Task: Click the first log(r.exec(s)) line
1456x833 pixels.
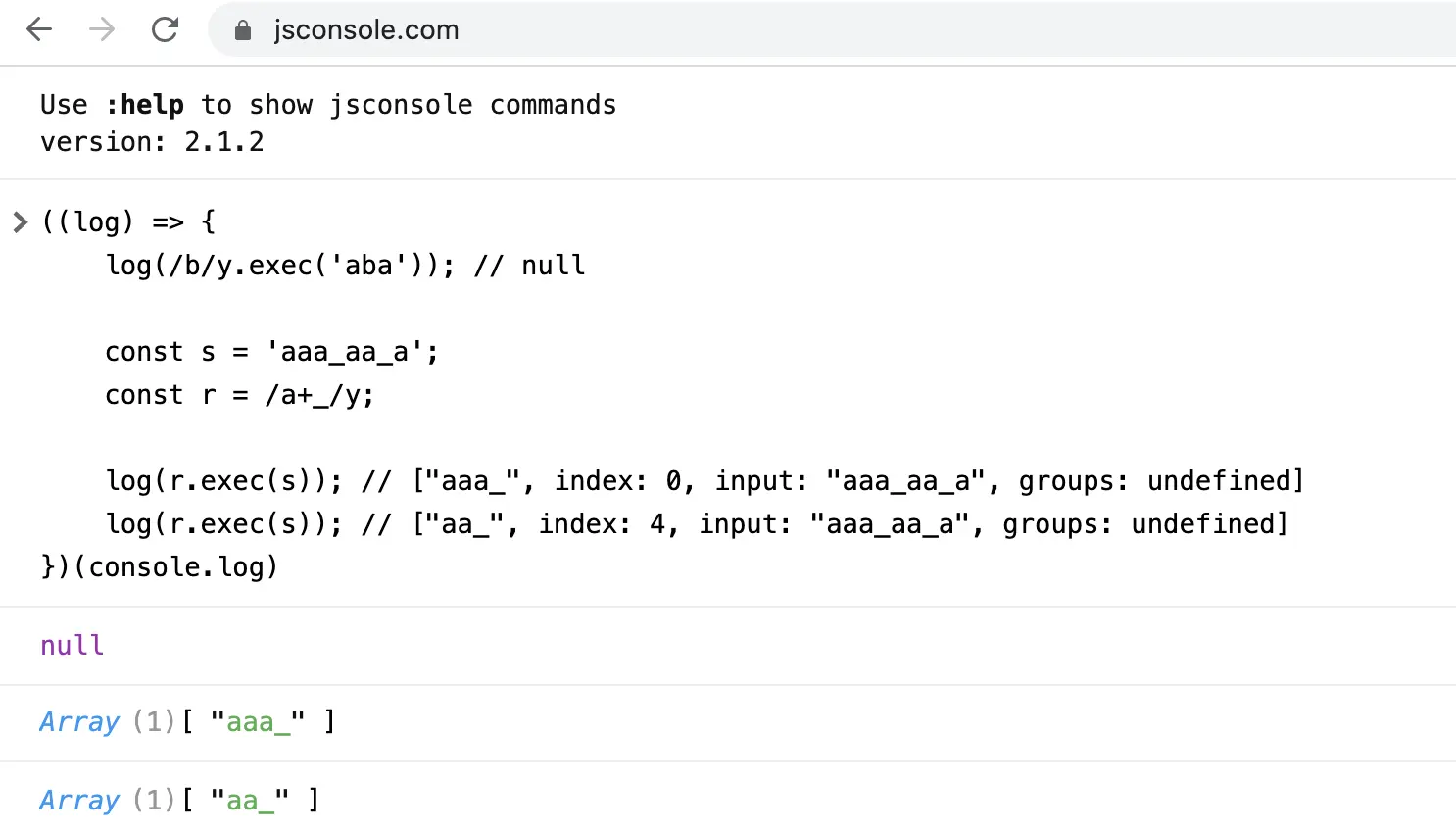Action: pyautogui.click(x=224, y=481)
